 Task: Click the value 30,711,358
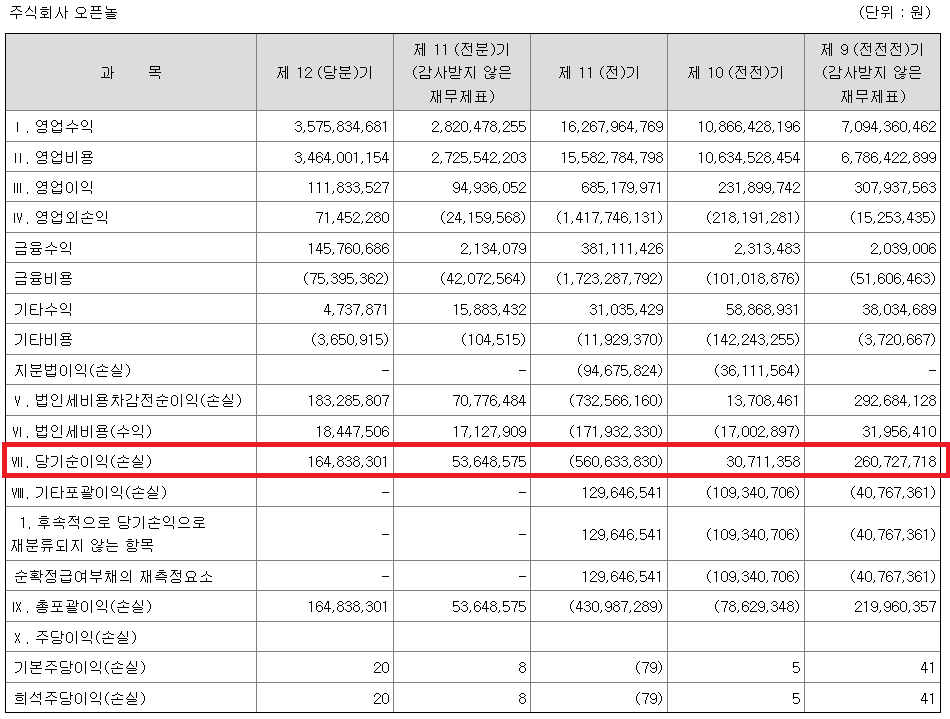(x=763, y=462)
